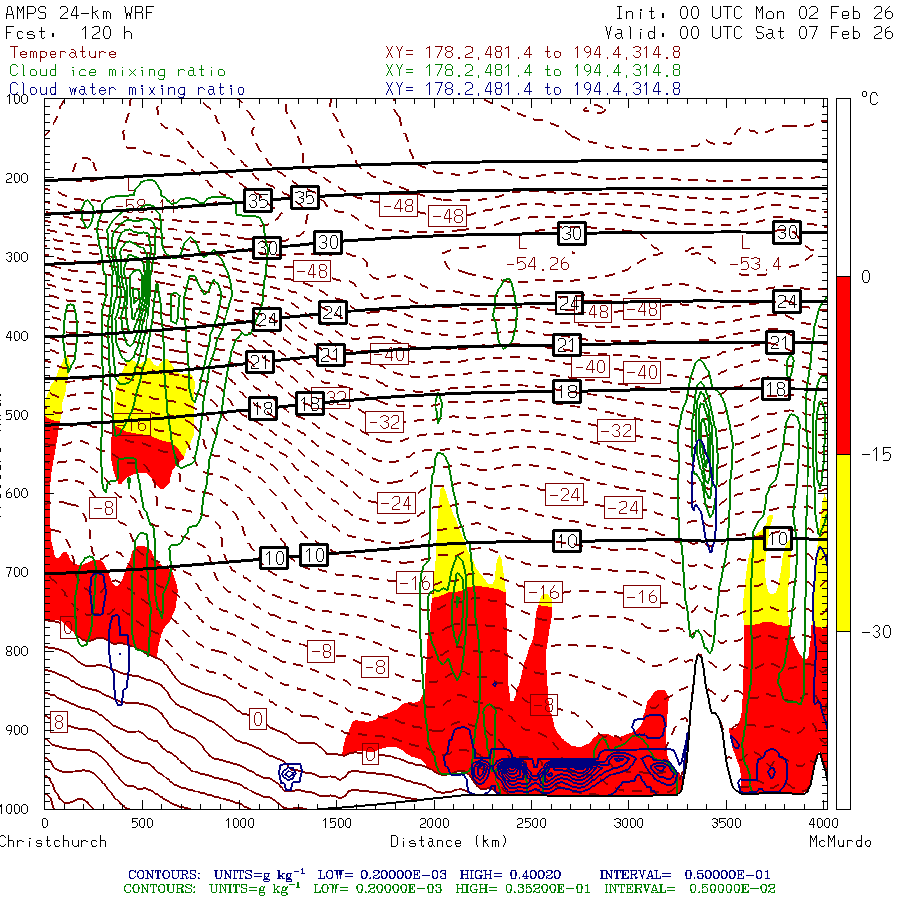This screenshot has width=900, height=900.
Task: Click the boxed '8' temperature contour label
Action: point(59,722)
